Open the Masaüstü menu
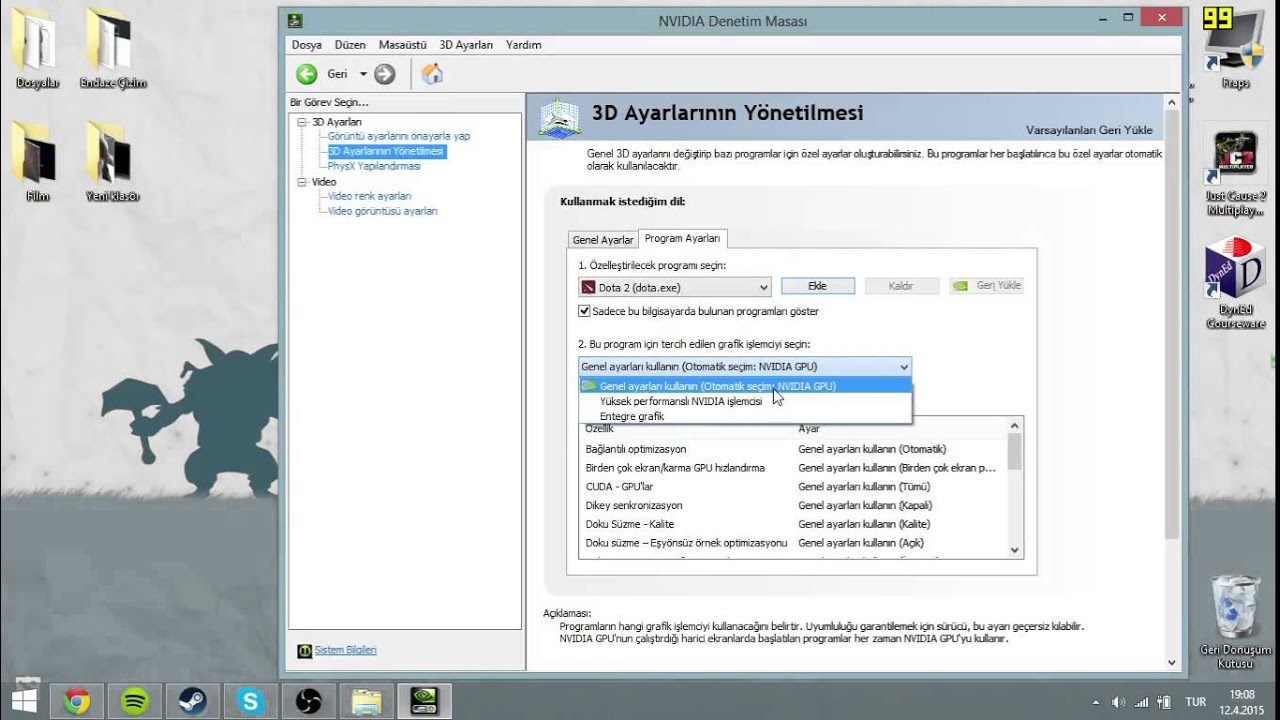Screen dimensions: 1280x720 (402, 45)
